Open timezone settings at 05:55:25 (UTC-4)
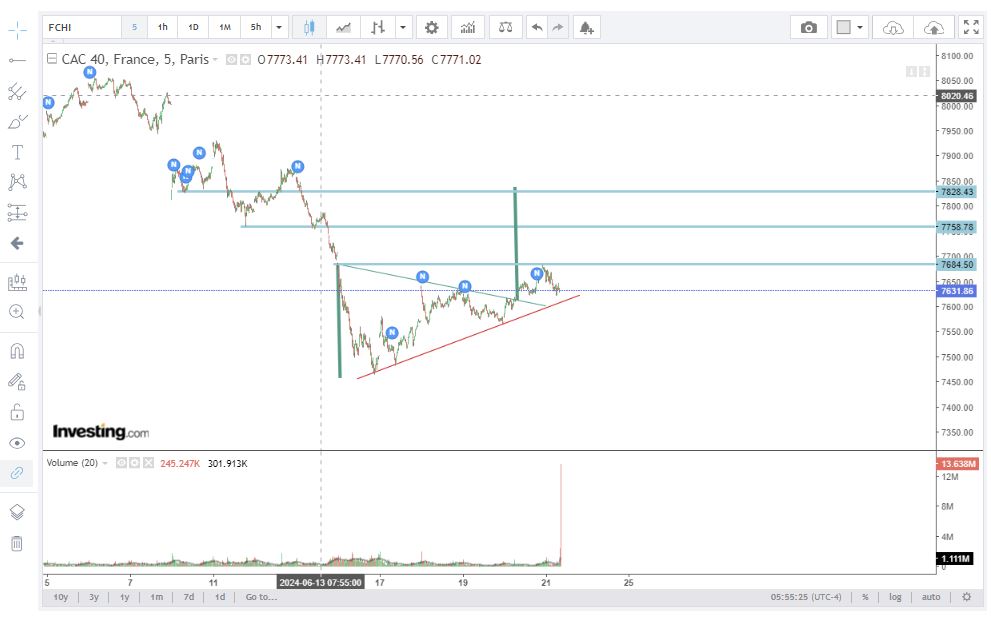 (x=806, y=597)
